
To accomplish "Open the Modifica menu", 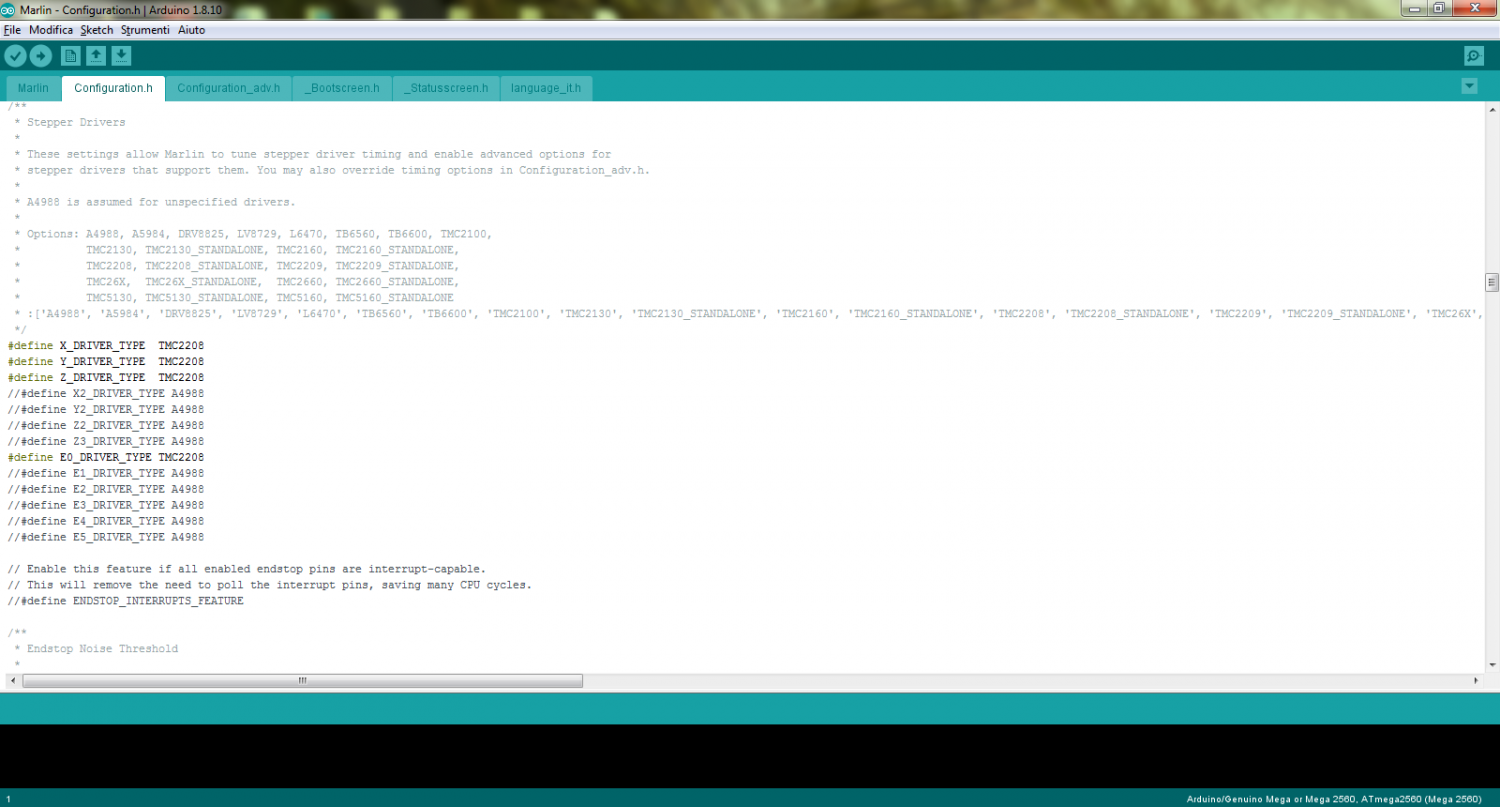I will (51, 30).
